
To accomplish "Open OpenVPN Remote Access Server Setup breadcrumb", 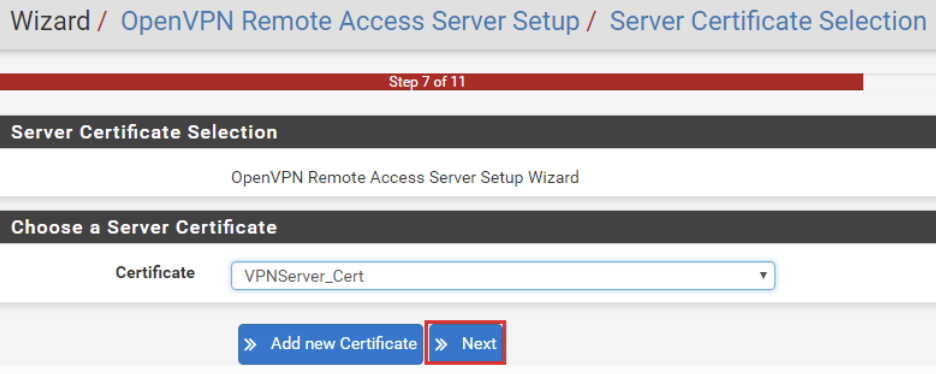I will pyautogui.click(x=350, y=22).
